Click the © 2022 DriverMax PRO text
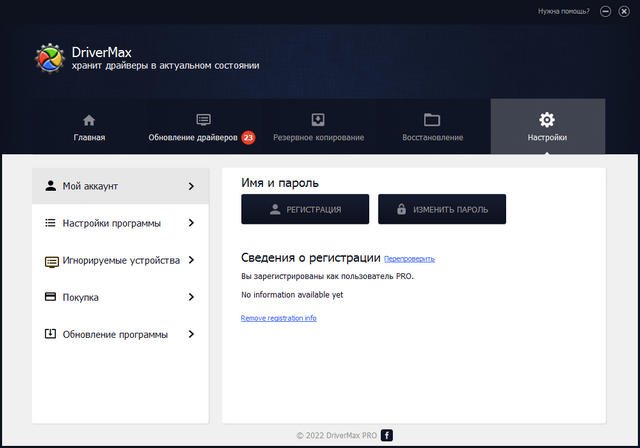The image size is (640, 448). point(336,435)
